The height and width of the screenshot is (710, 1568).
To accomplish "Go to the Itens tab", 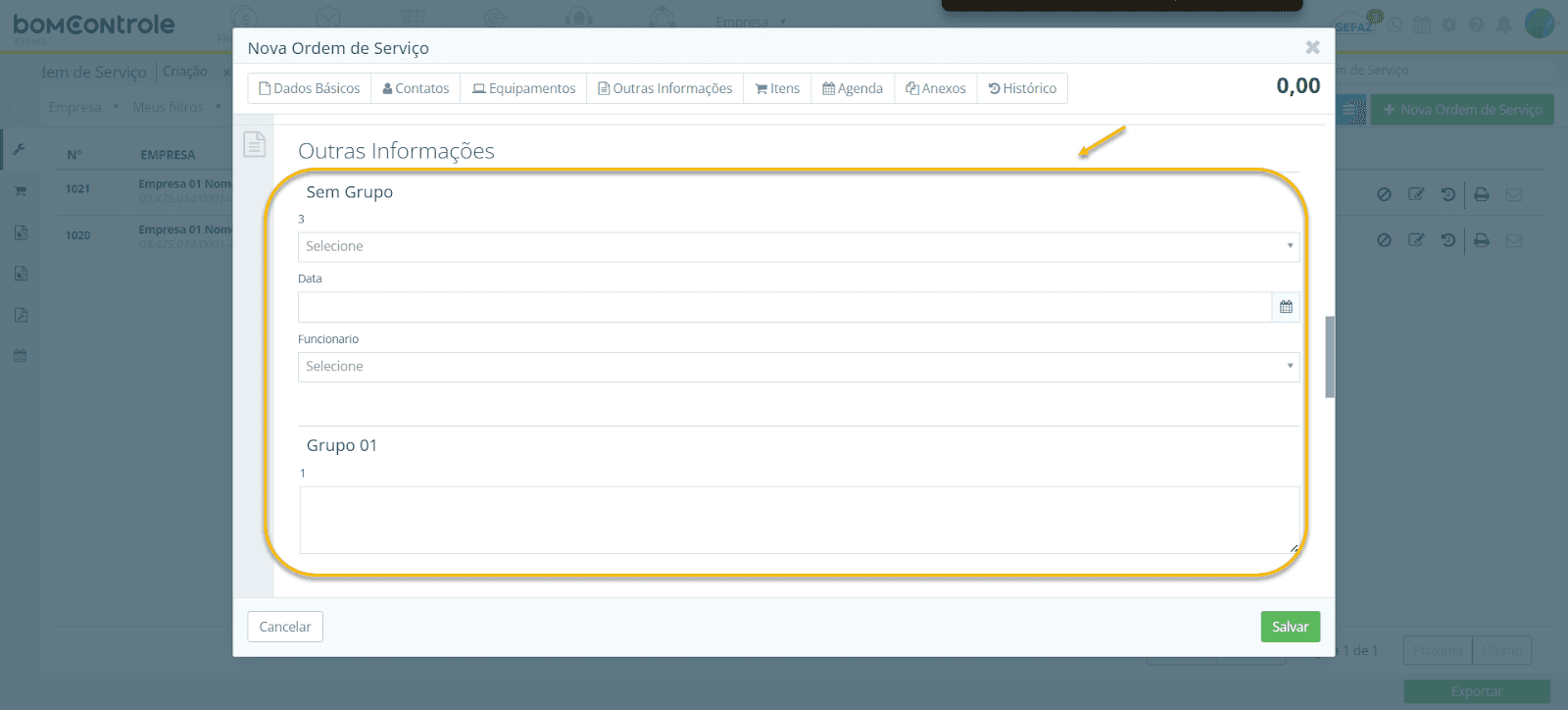I will [x=777, y=88].
